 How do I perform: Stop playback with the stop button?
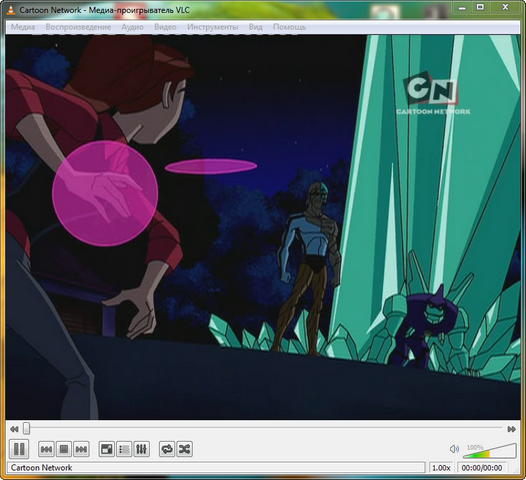[x=64, y=449]
